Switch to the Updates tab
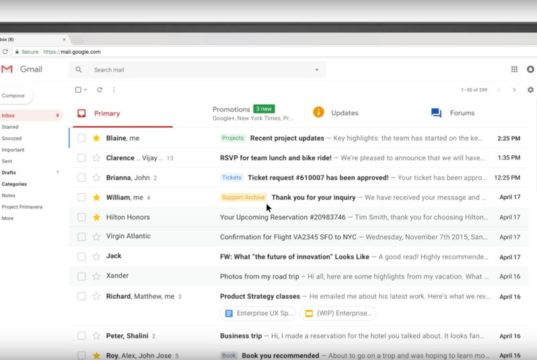 pyautogui.click(x=336, y=113)
